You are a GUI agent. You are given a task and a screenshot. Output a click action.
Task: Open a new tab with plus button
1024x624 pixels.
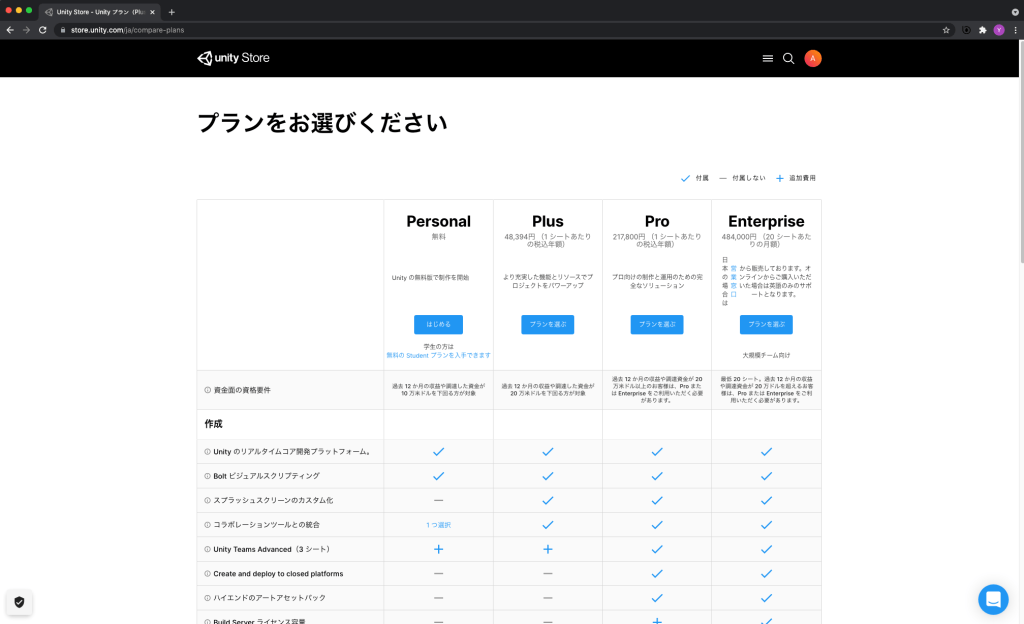pos(172,12)
